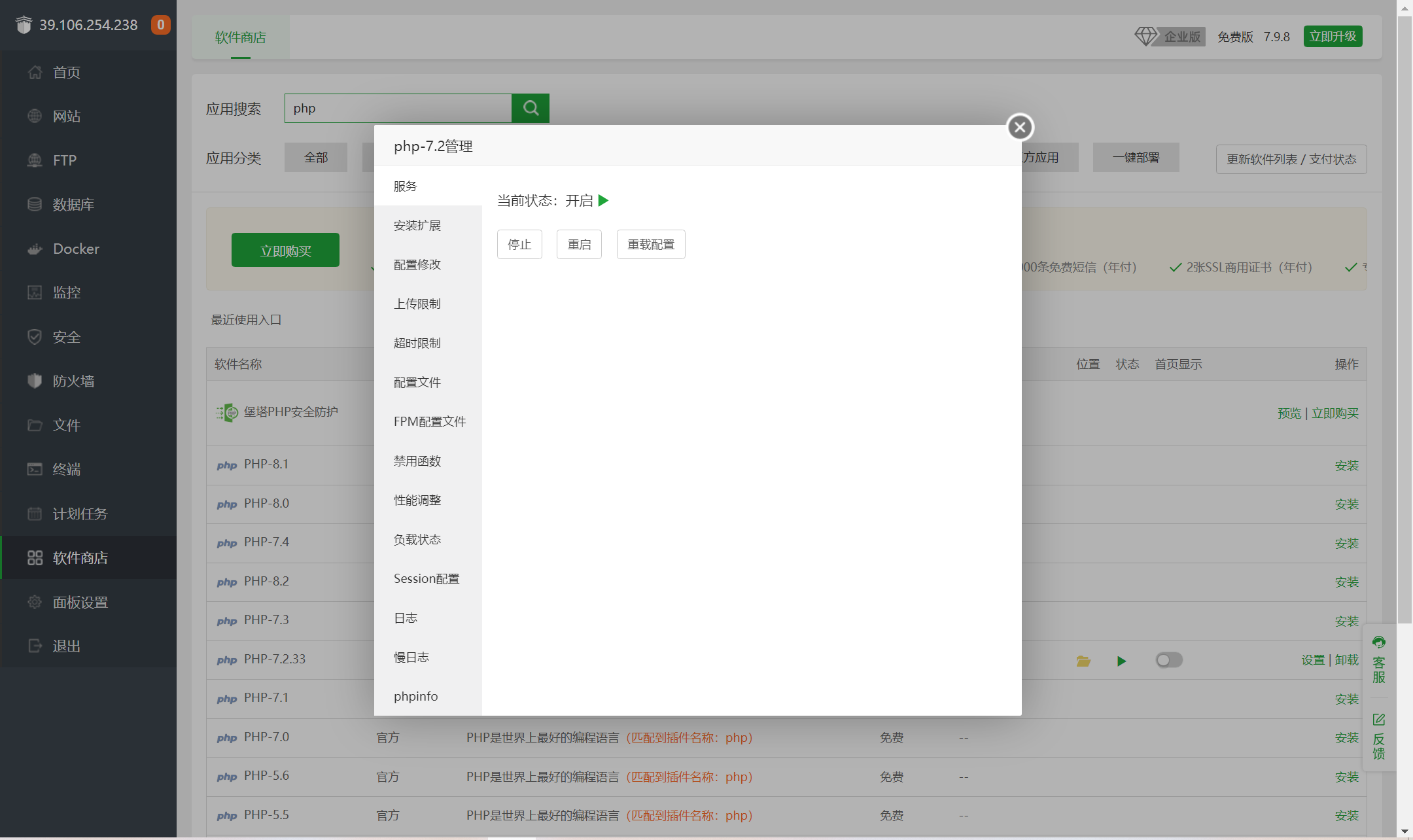Click the 停止 stop button

click(519, 244)
